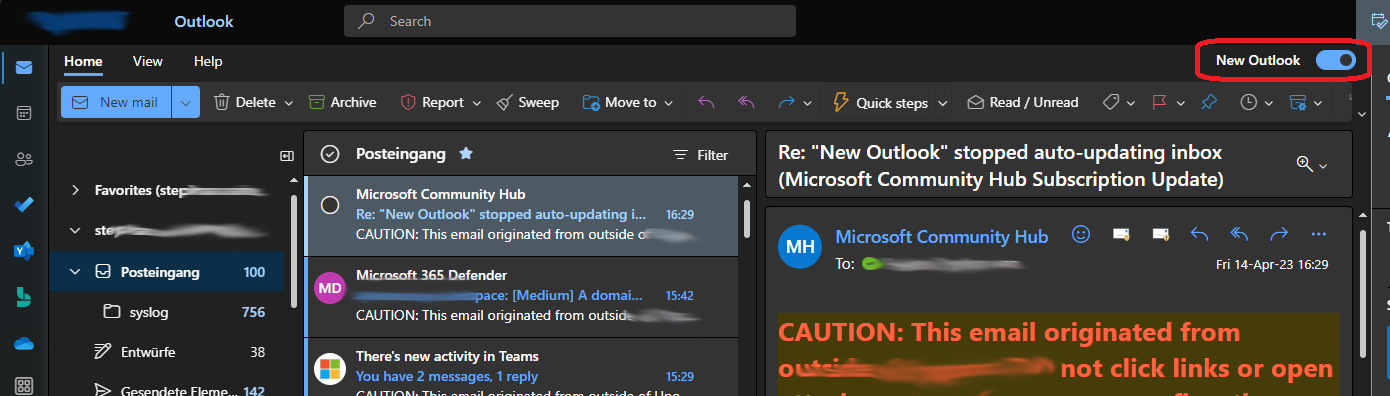
Task: Open the Flag options dropdown arrow
Action: (x=1181, y=103)
